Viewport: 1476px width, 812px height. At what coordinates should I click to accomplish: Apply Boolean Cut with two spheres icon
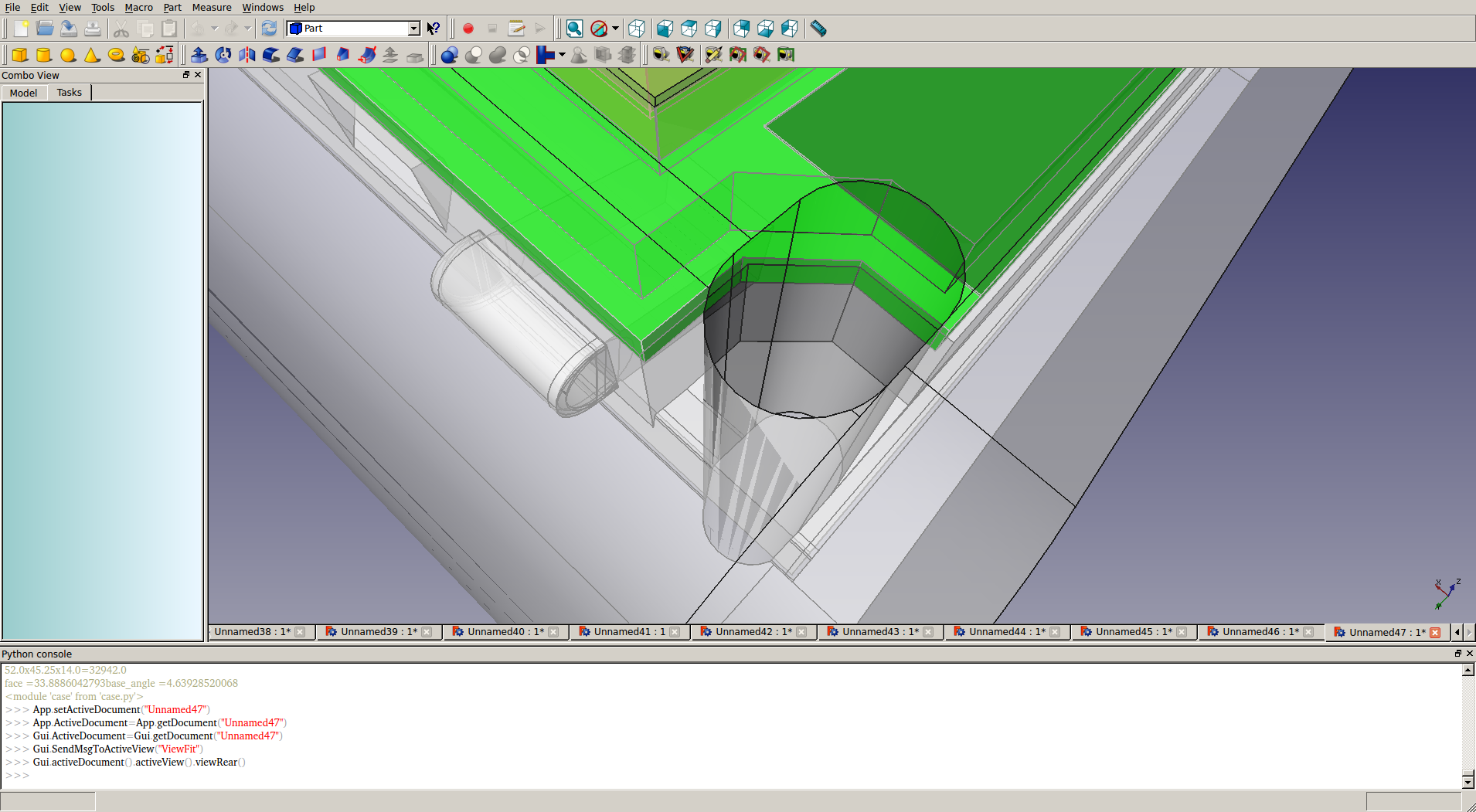pos(474,55)
